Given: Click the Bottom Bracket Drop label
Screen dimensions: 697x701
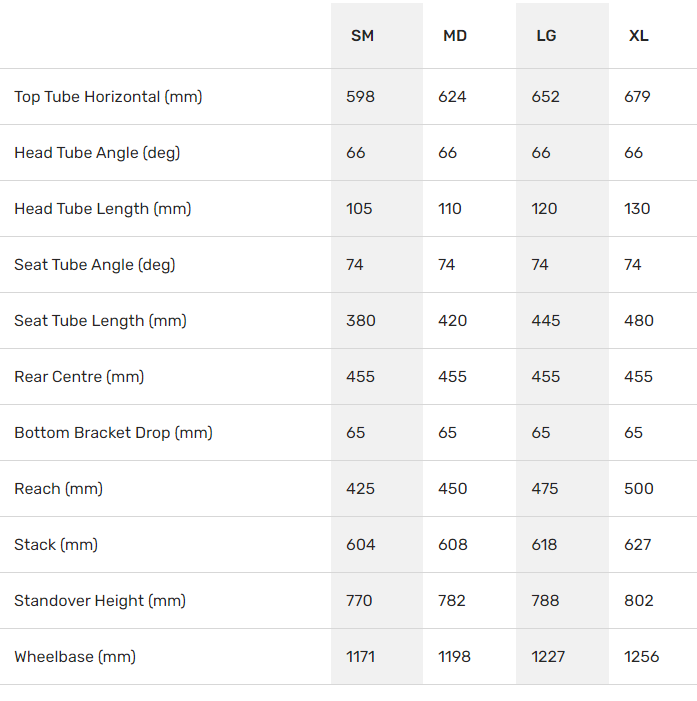Looking at the screenshot, I should (113, 433).
